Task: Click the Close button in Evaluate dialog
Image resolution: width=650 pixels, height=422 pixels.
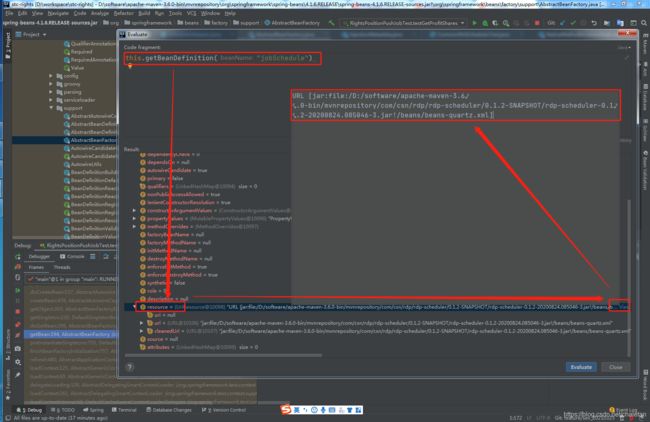Action: (x=616, y=367)
